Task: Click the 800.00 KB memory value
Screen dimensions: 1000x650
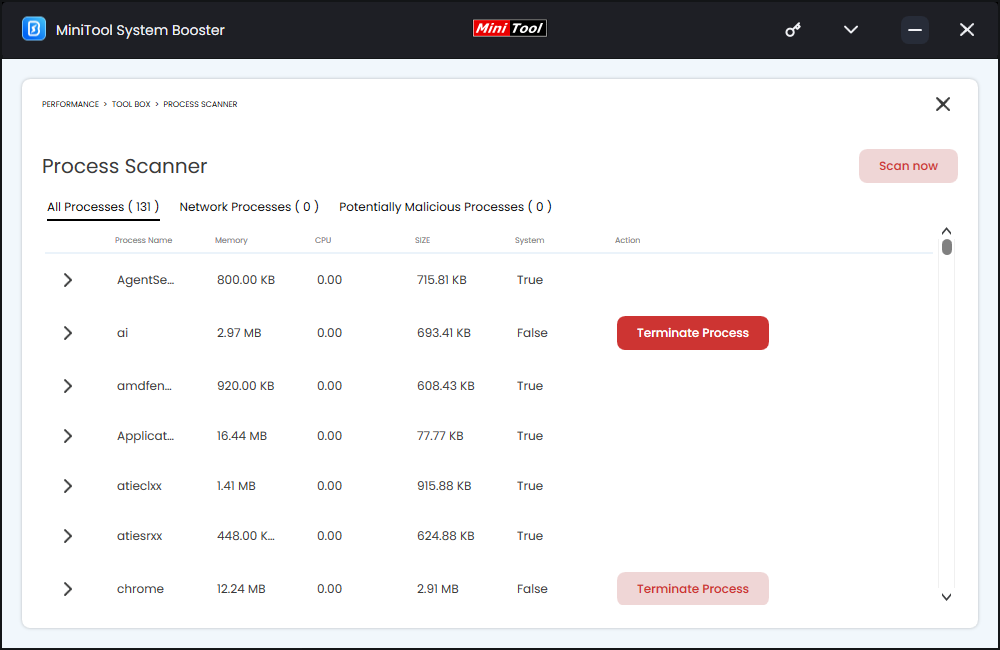Action: click(x=246, y=280)
